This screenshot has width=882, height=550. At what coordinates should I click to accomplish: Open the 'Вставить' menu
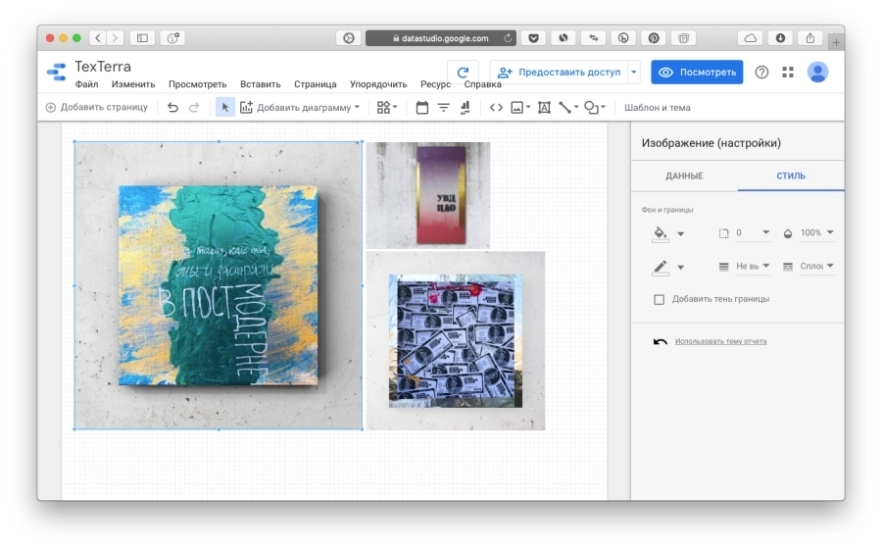pos(260,84)
